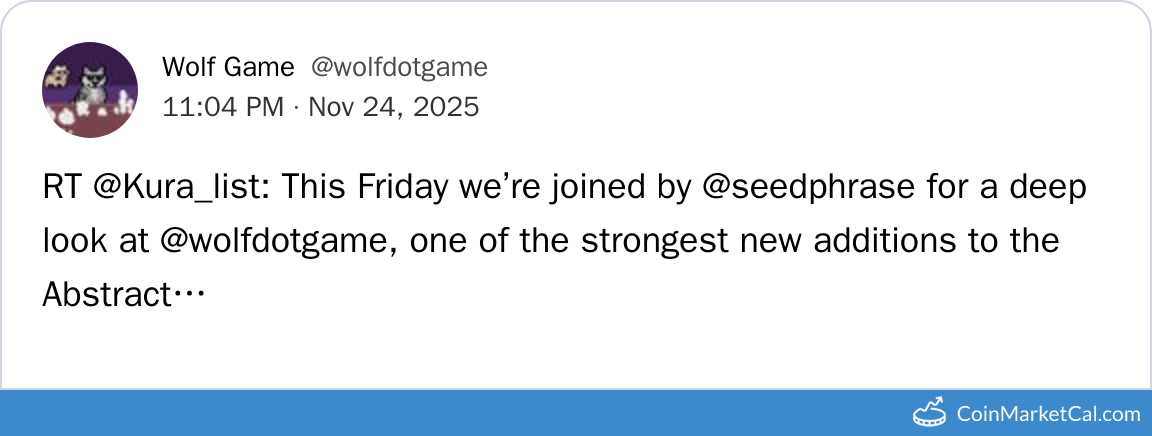Open the Wolf Game display name
The image size is (1152, 436).
coord(228,68)
